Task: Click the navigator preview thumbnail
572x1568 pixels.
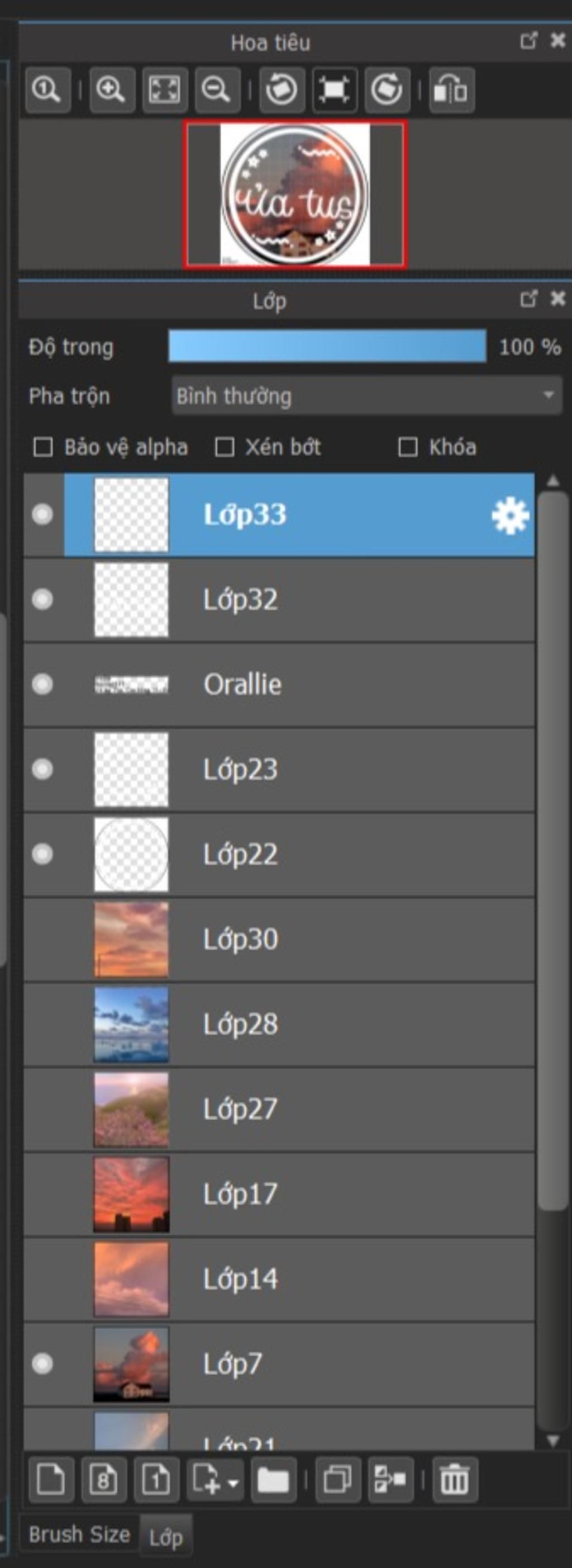Action: pos(295,195)
